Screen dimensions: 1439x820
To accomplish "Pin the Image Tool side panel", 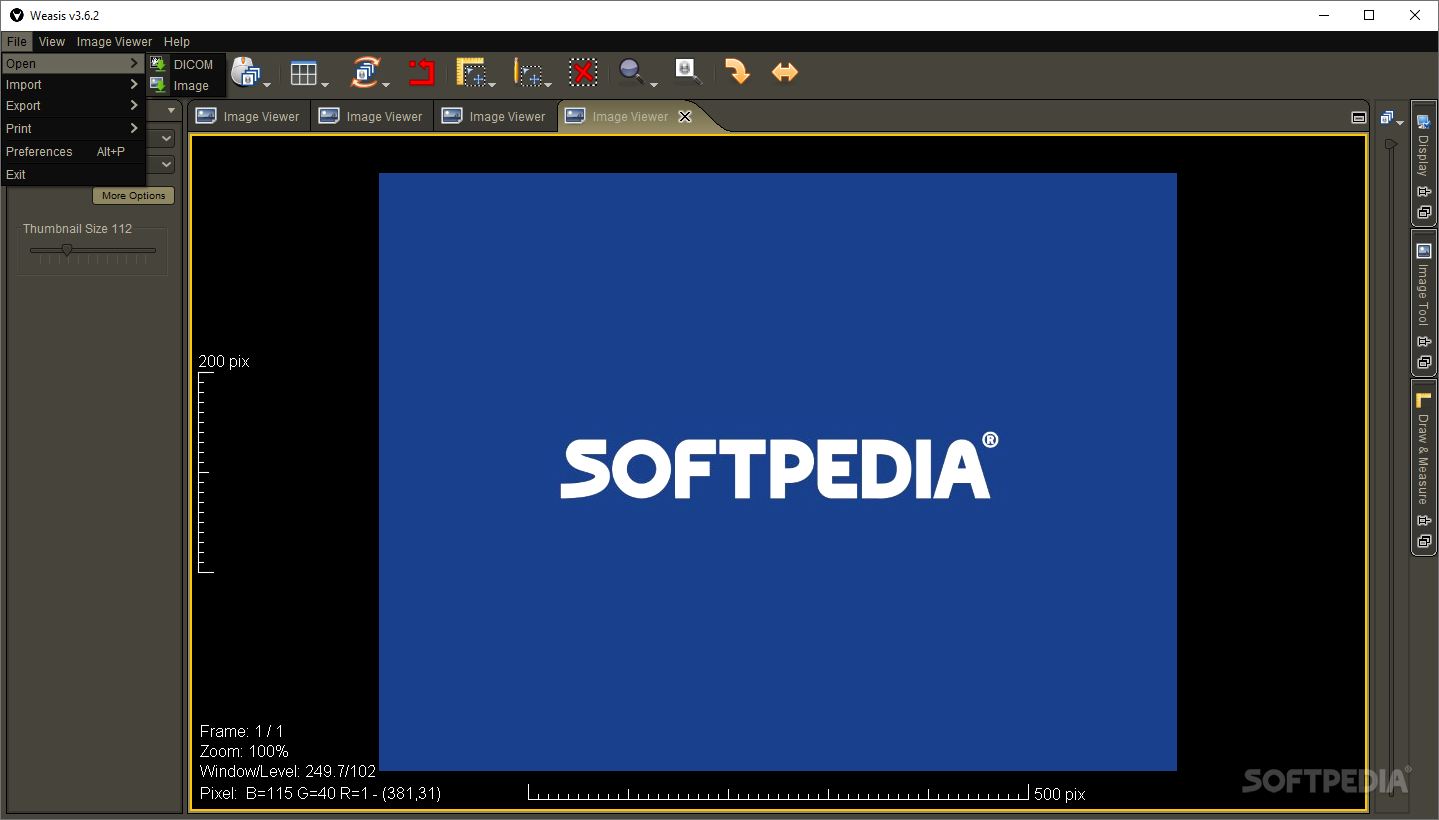I will point(1424,342).
